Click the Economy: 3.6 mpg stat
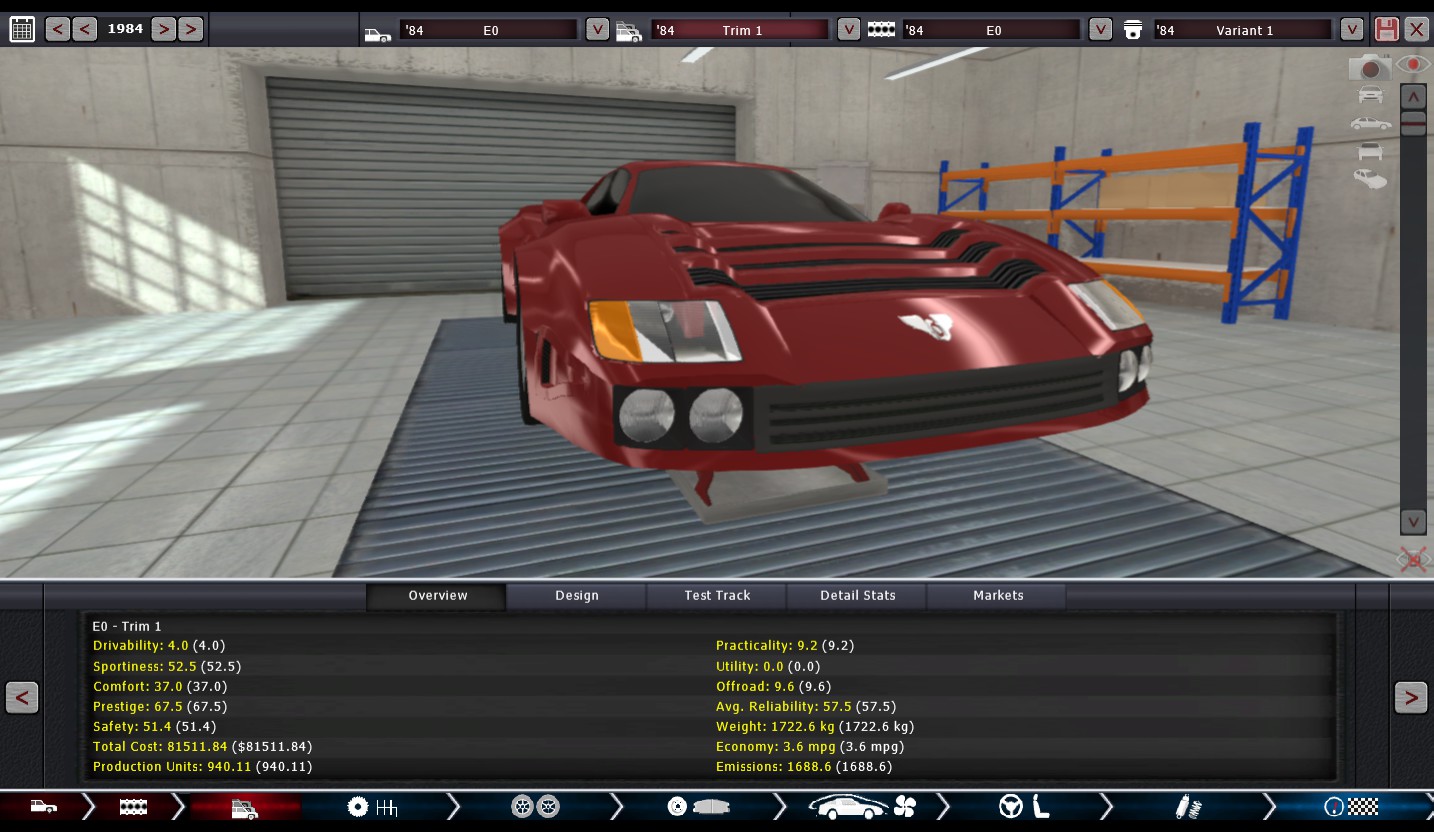Viewport: 1434px width, 832px height. [810, 746]
